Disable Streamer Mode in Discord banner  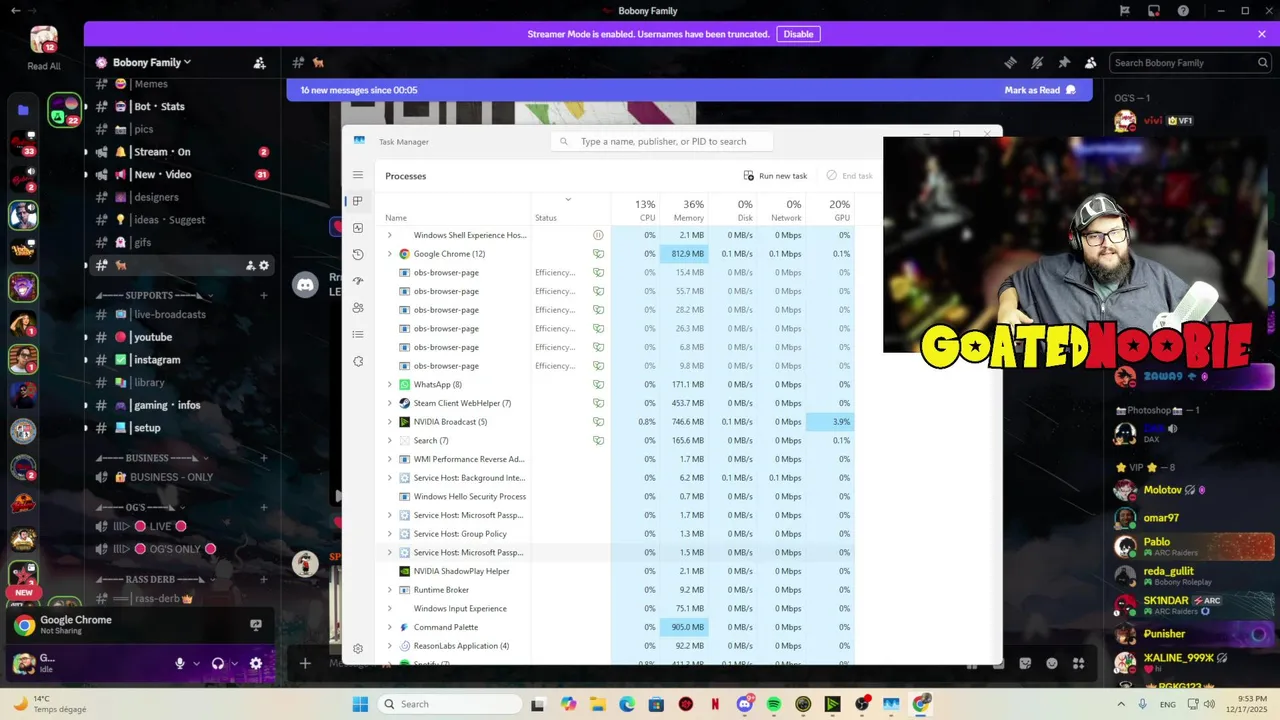coord(798,34)
